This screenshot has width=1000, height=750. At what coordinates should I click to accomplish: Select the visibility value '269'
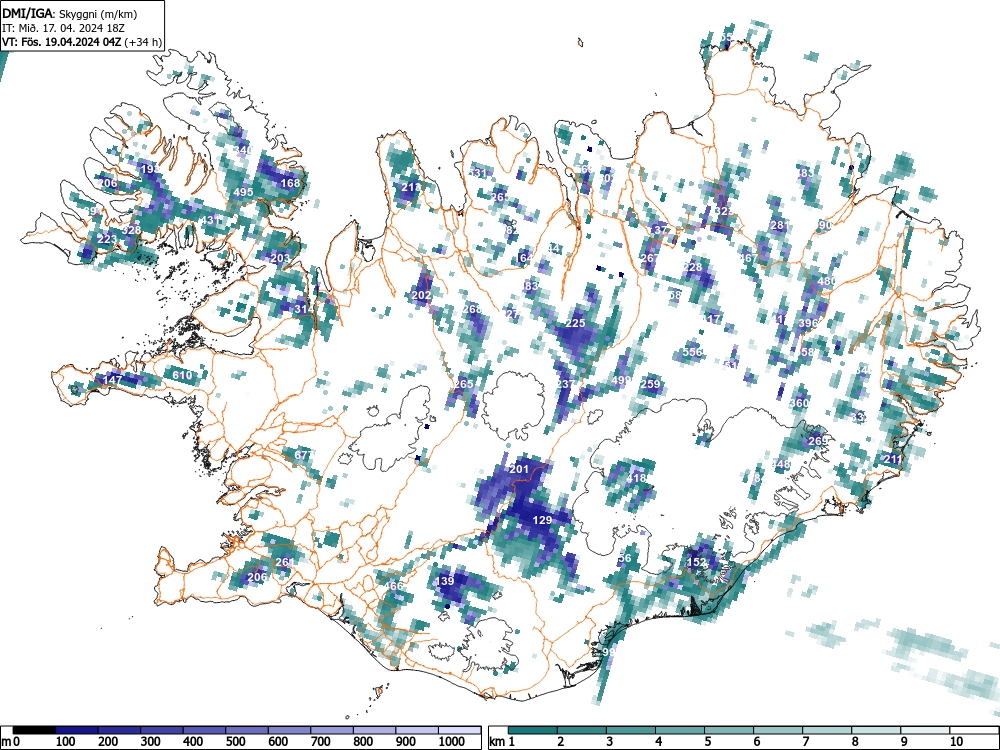click(x=818, y=441)
